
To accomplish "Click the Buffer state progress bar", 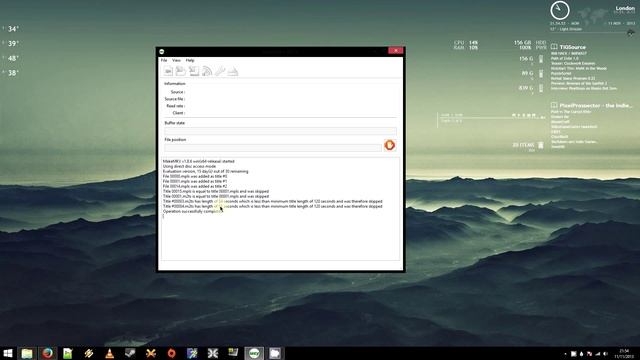I will point(280,131).
